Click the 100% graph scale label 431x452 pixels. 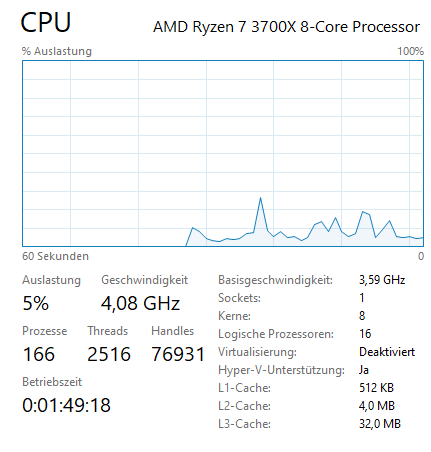tap(410, 51)
